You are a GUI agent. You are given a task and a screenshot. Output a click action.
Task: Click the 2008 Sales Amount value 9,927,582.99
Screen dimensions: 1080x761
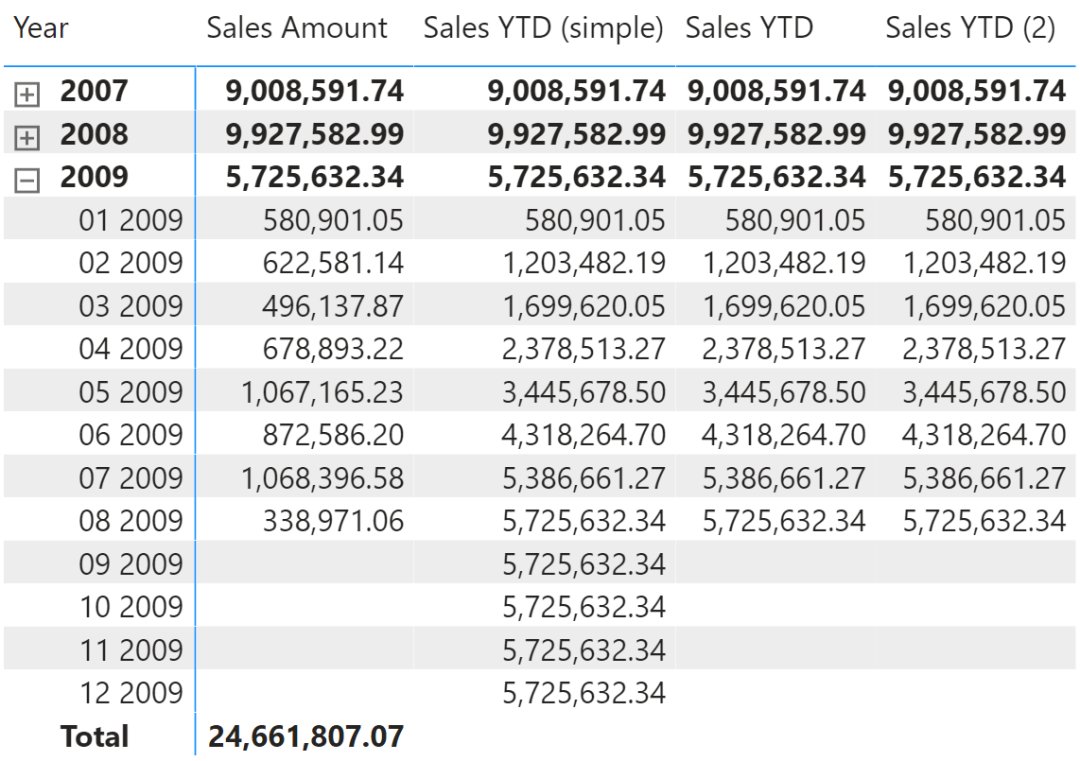(x=315, y=135)
